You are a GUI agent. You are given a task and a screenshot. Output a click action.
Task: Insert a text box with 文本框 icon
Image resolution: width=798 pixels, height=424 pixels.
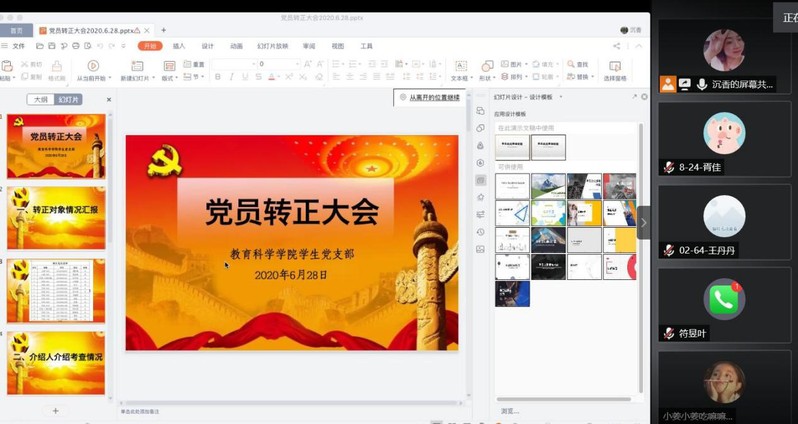460,67
